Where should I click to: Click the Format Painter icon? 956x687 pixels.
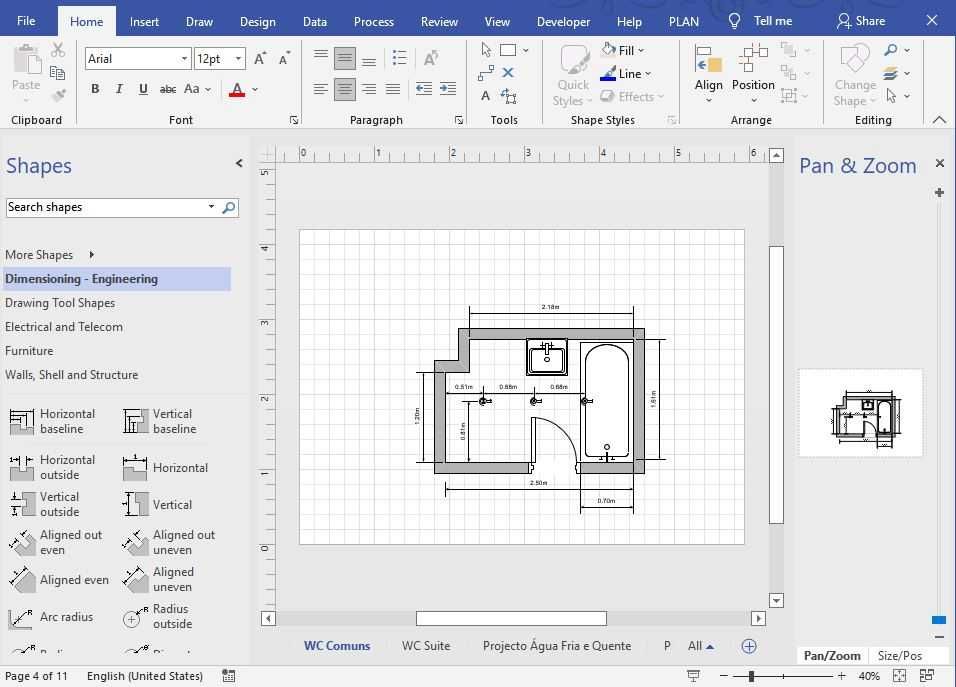pyautogui.click(x=59, y=94)
